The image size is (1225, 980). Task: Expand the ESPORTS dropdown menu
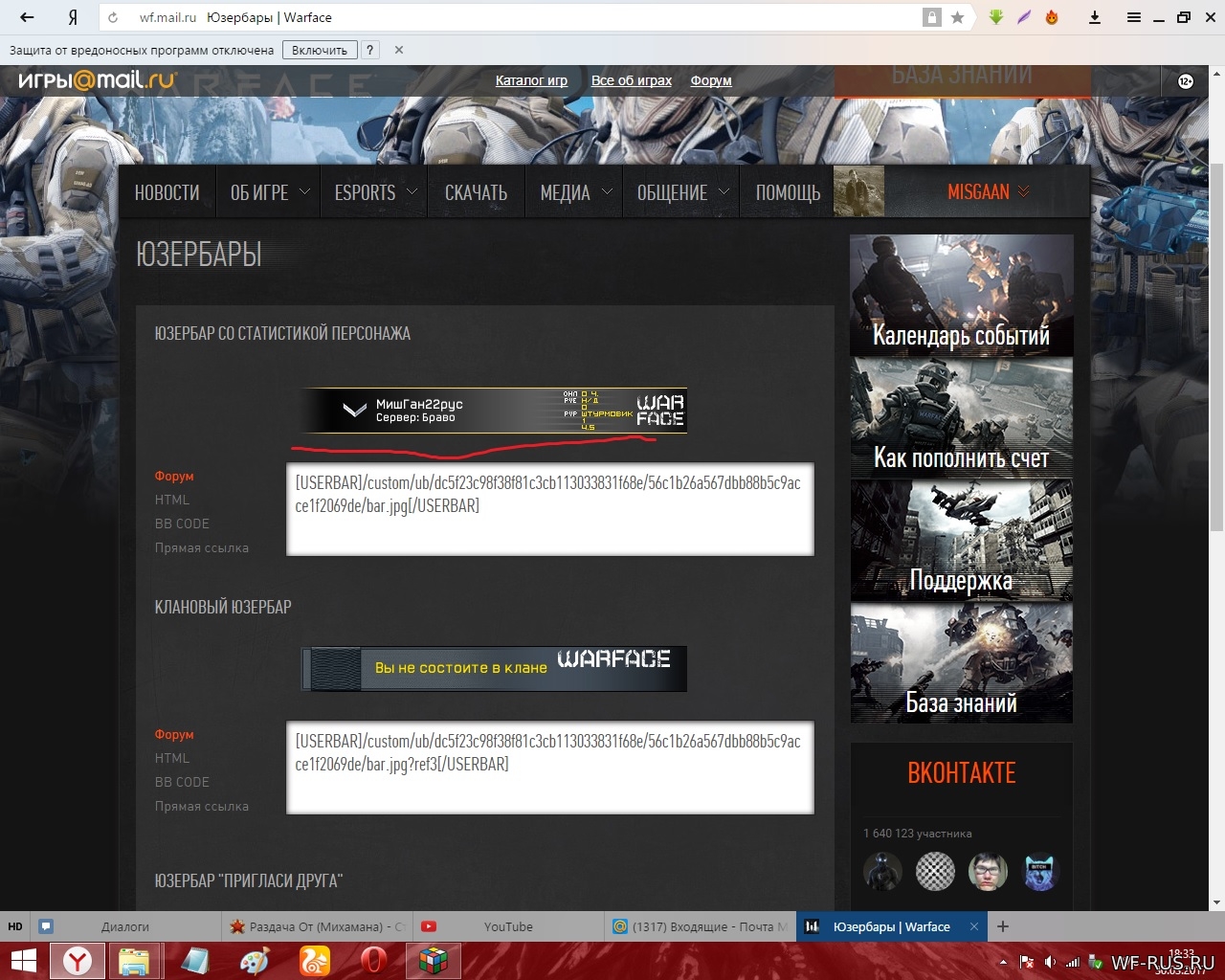coord(375,192)
